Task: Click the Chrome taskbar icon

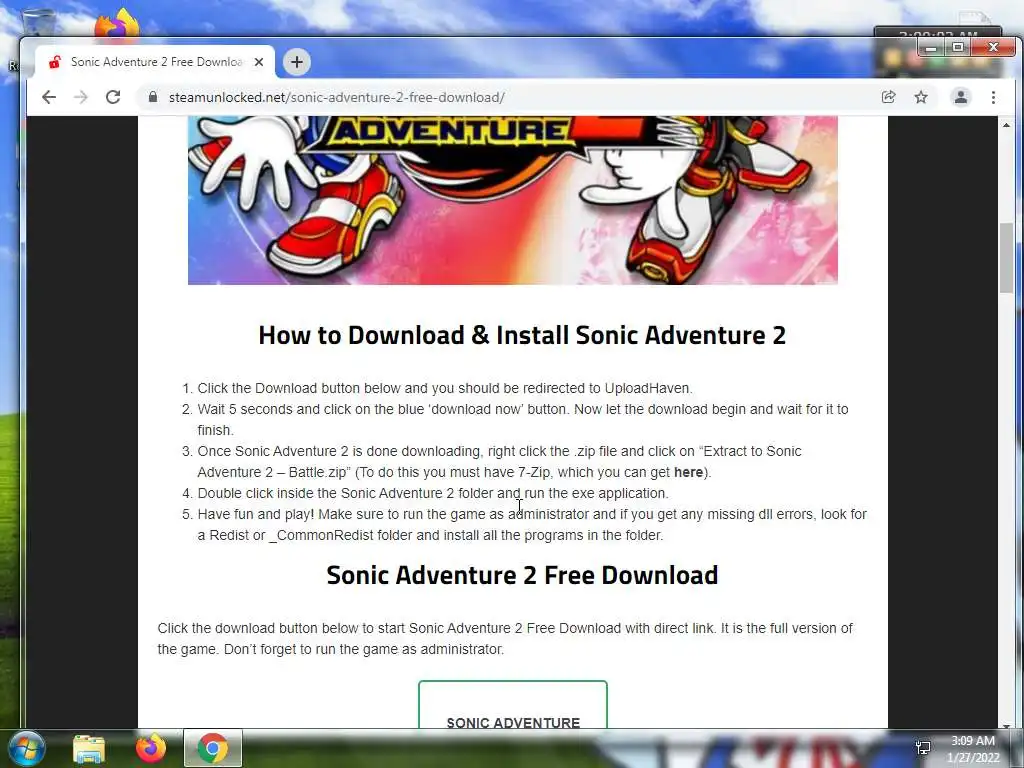Action: [213, 748]
